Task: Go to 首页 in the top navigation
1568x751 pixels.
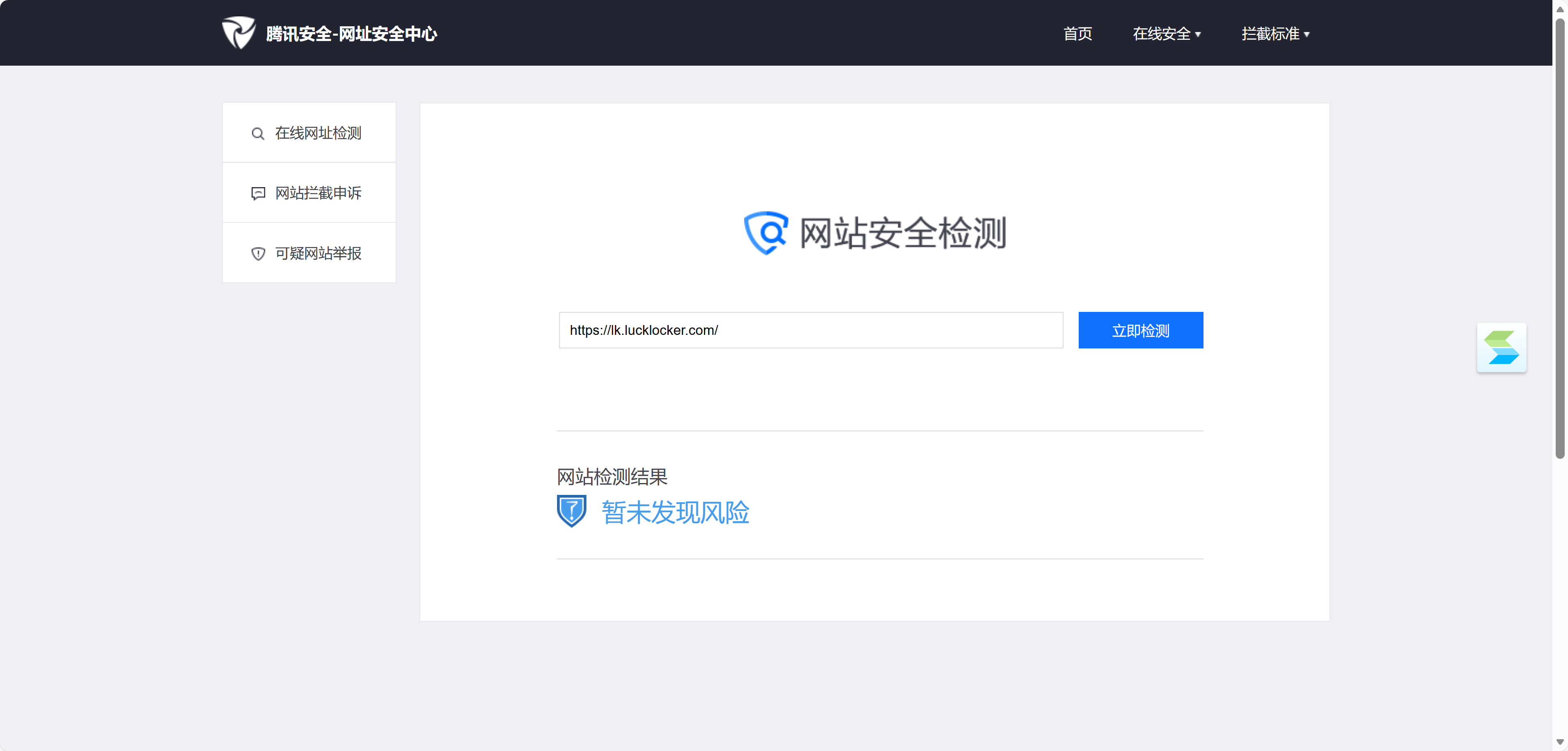Action: click(x=1077, y=34)
